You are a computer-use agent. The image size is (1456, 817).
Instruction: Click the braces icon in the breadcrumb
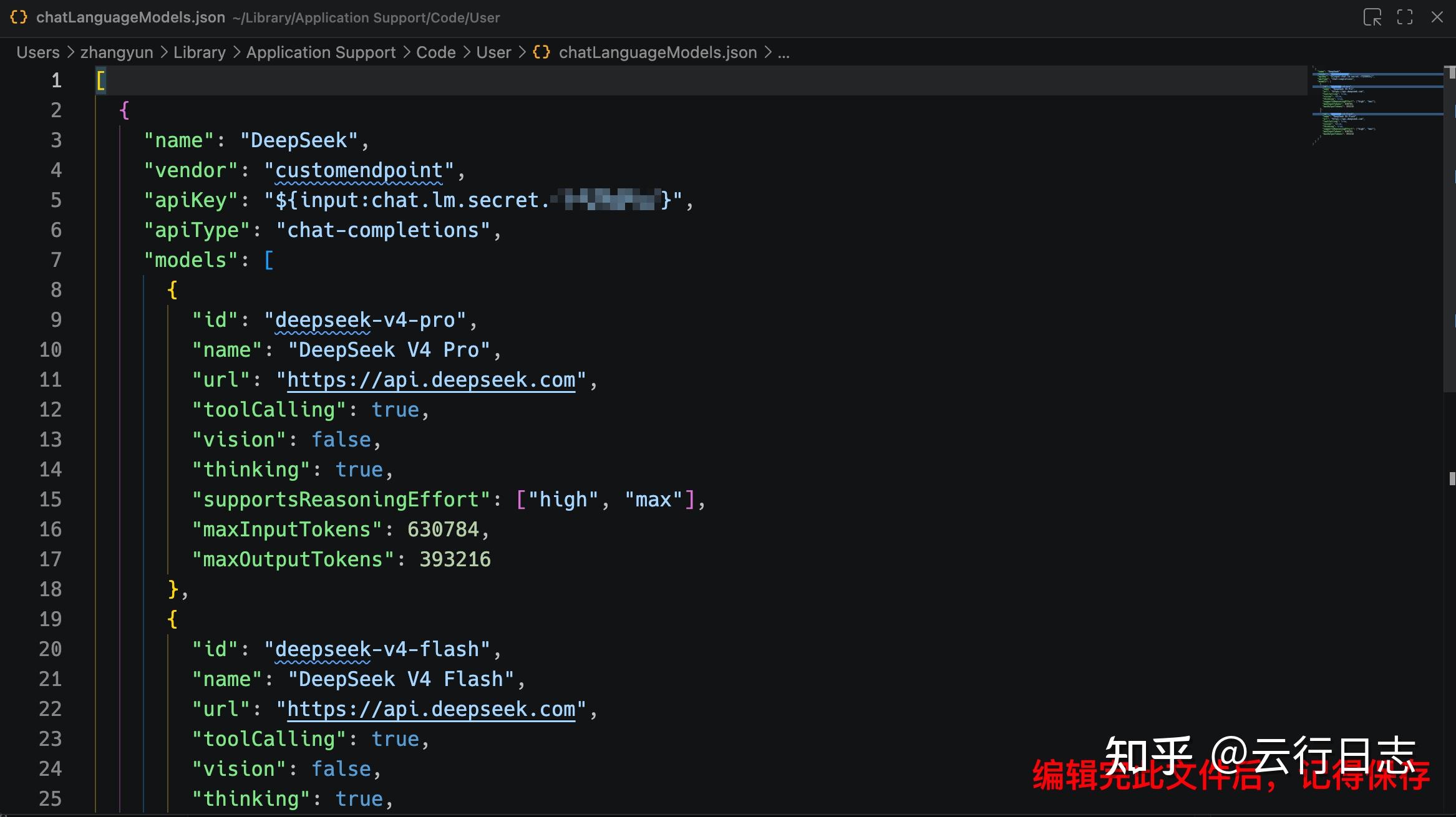541,52
